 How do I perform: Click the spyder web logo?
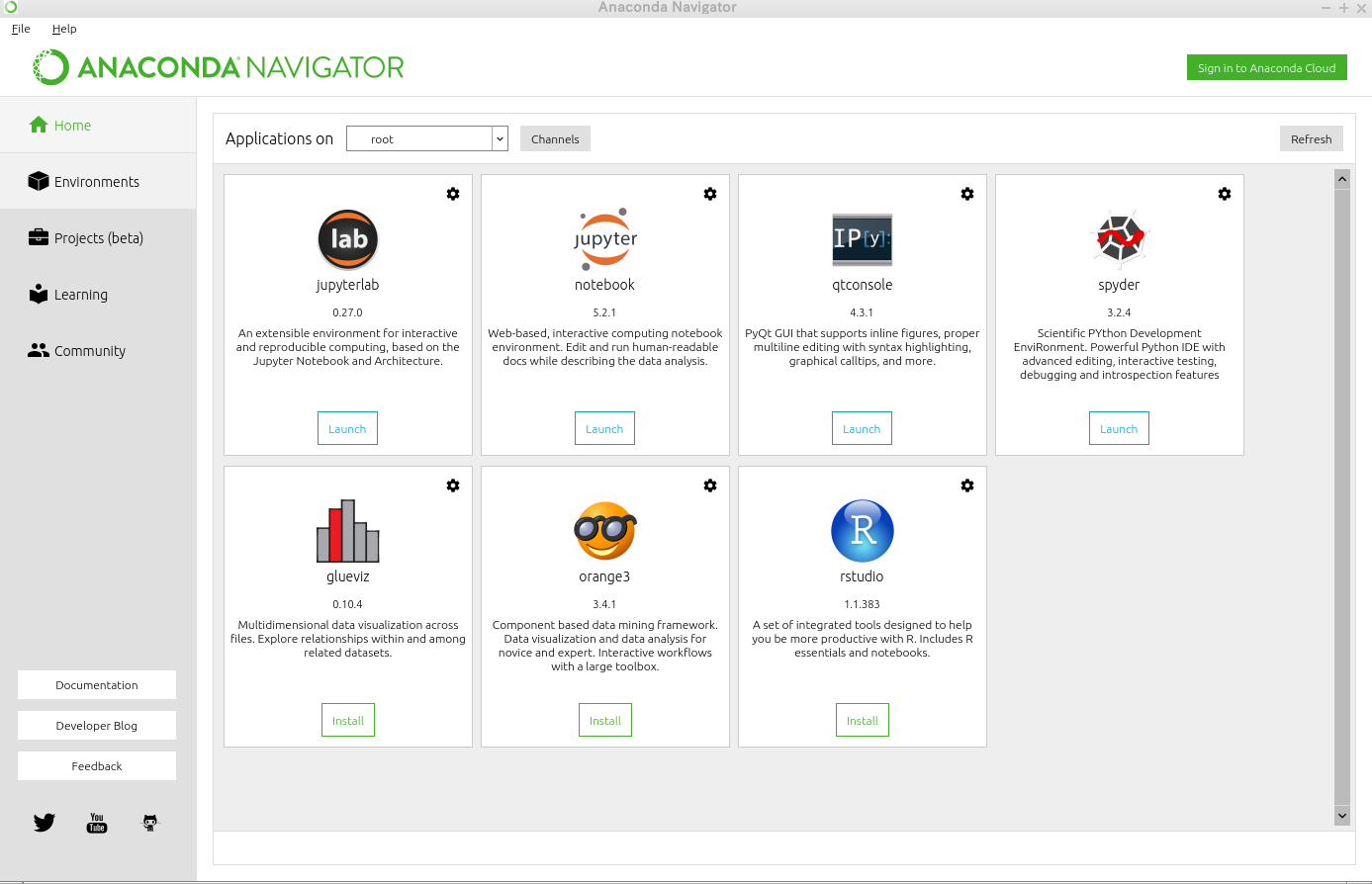(x=1120, y=239)
